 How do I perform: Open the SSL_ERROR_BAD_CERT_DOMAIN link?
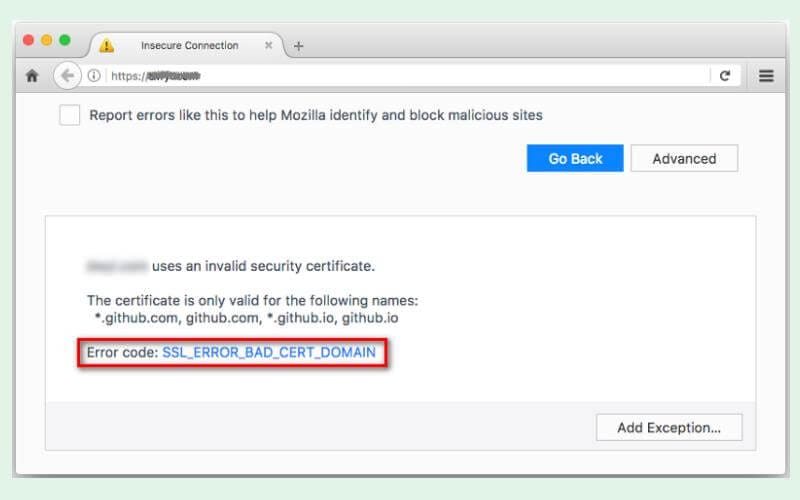(269, 352)
